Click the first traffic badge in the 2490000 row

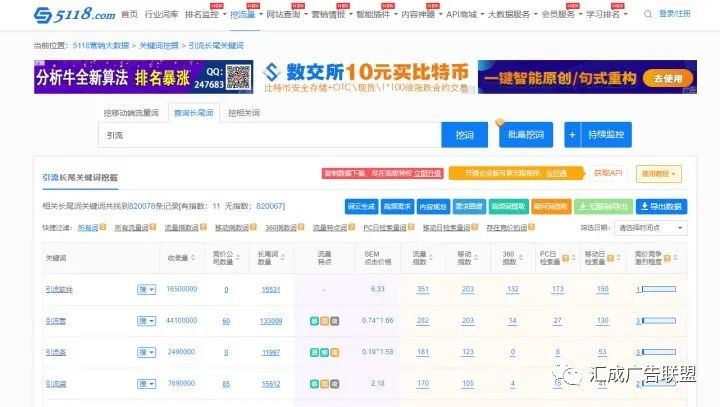pyautogui.click(x=315, y=352)
